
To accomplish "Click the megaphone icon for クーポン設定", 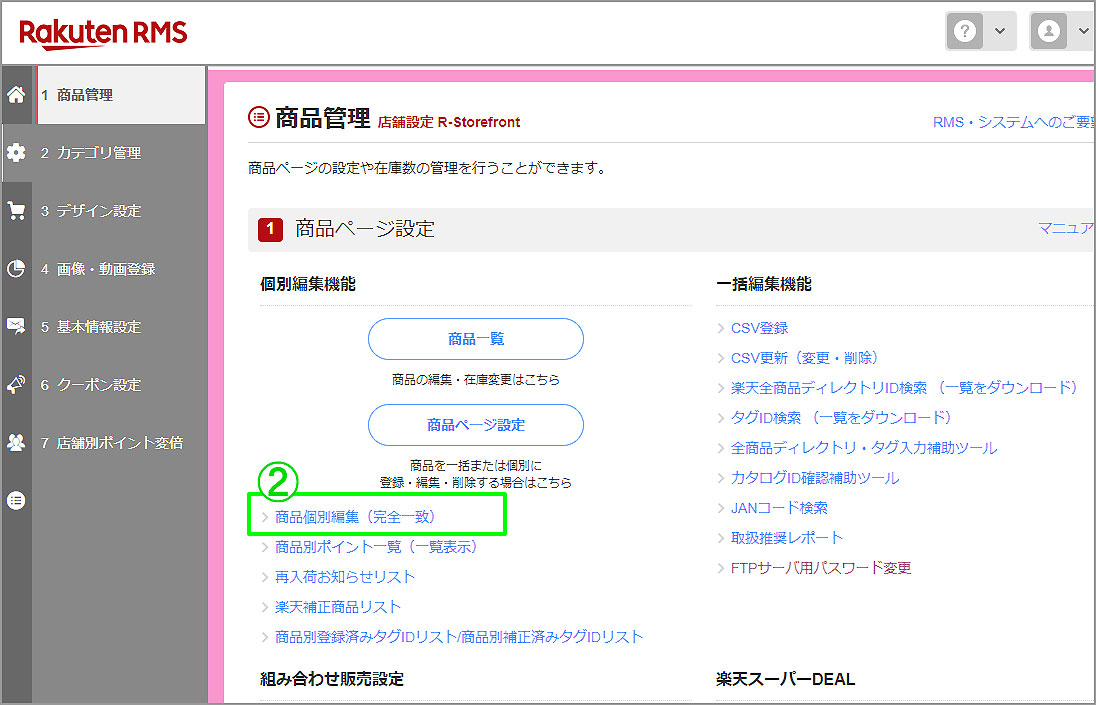I will (x=16, y=384).
